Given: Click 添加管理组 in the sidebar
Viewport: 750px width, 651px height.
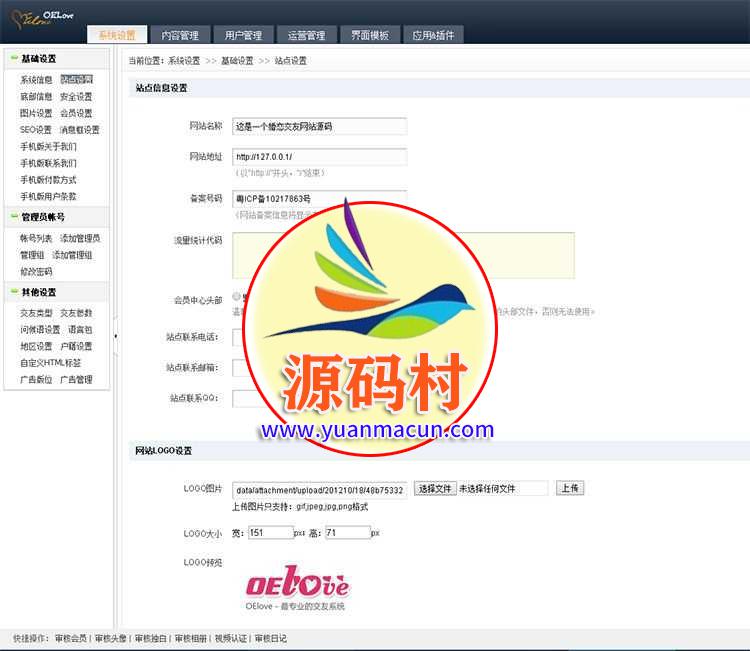Looking at the screenshot, I should point(72,255).
